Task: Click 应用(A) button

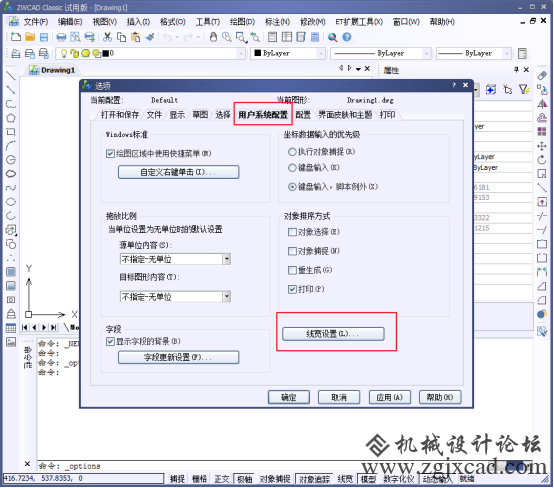Action: pyautogui.click(x=390, y=397)
